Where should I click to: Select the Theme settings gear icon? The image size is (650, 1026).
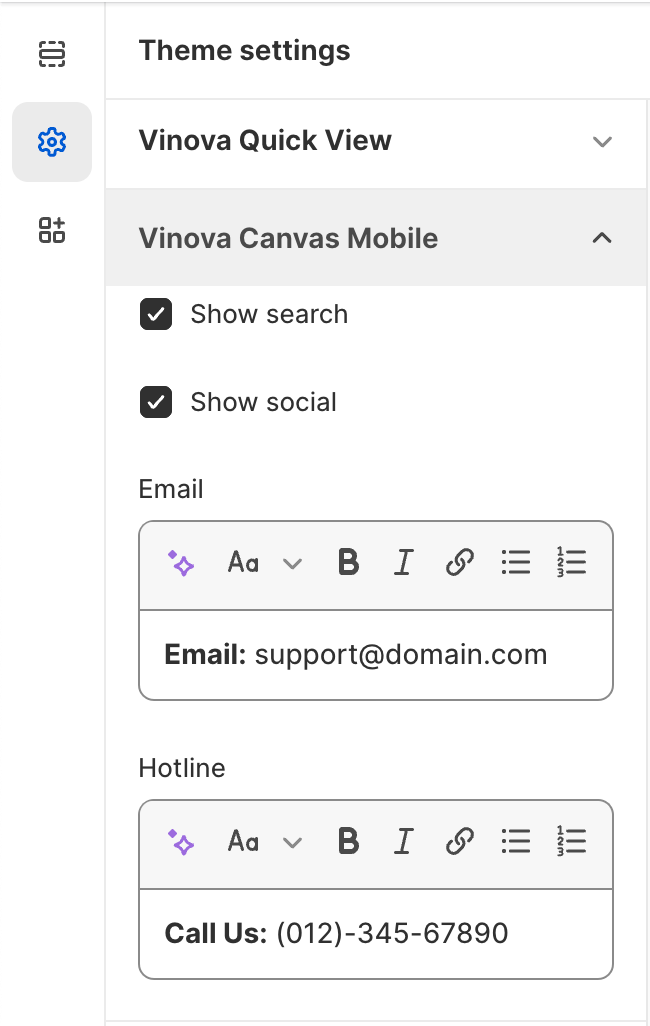[51, 142]
